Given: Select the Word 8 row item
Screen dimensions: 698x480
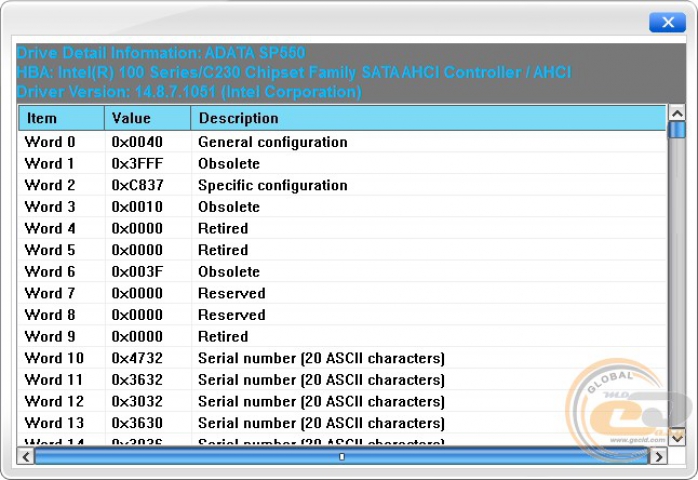Looking at the screenshot, I should coord(50,315).
